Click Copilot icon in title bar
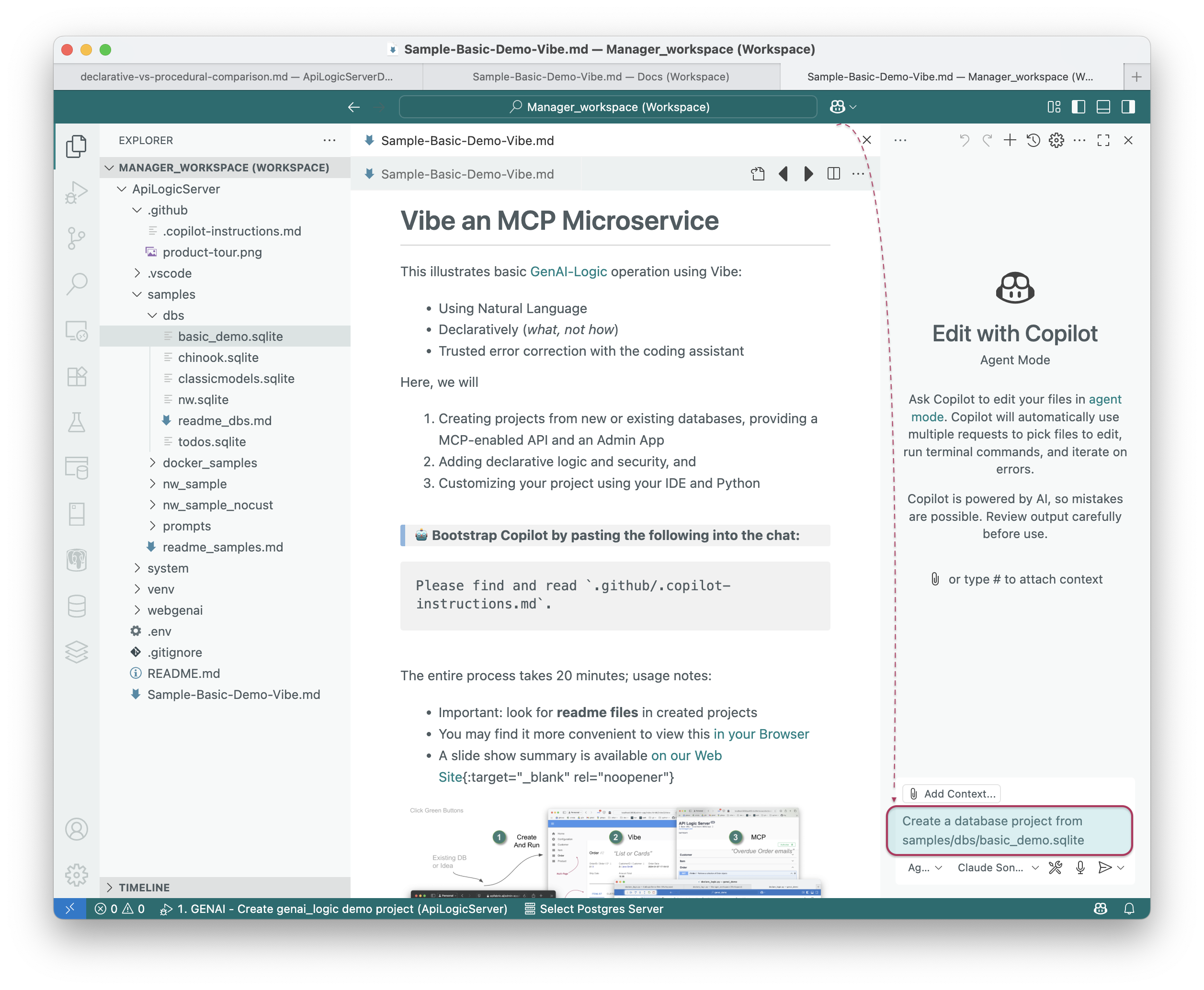The height and width of the screenshot is (990, 1204). 837,107
